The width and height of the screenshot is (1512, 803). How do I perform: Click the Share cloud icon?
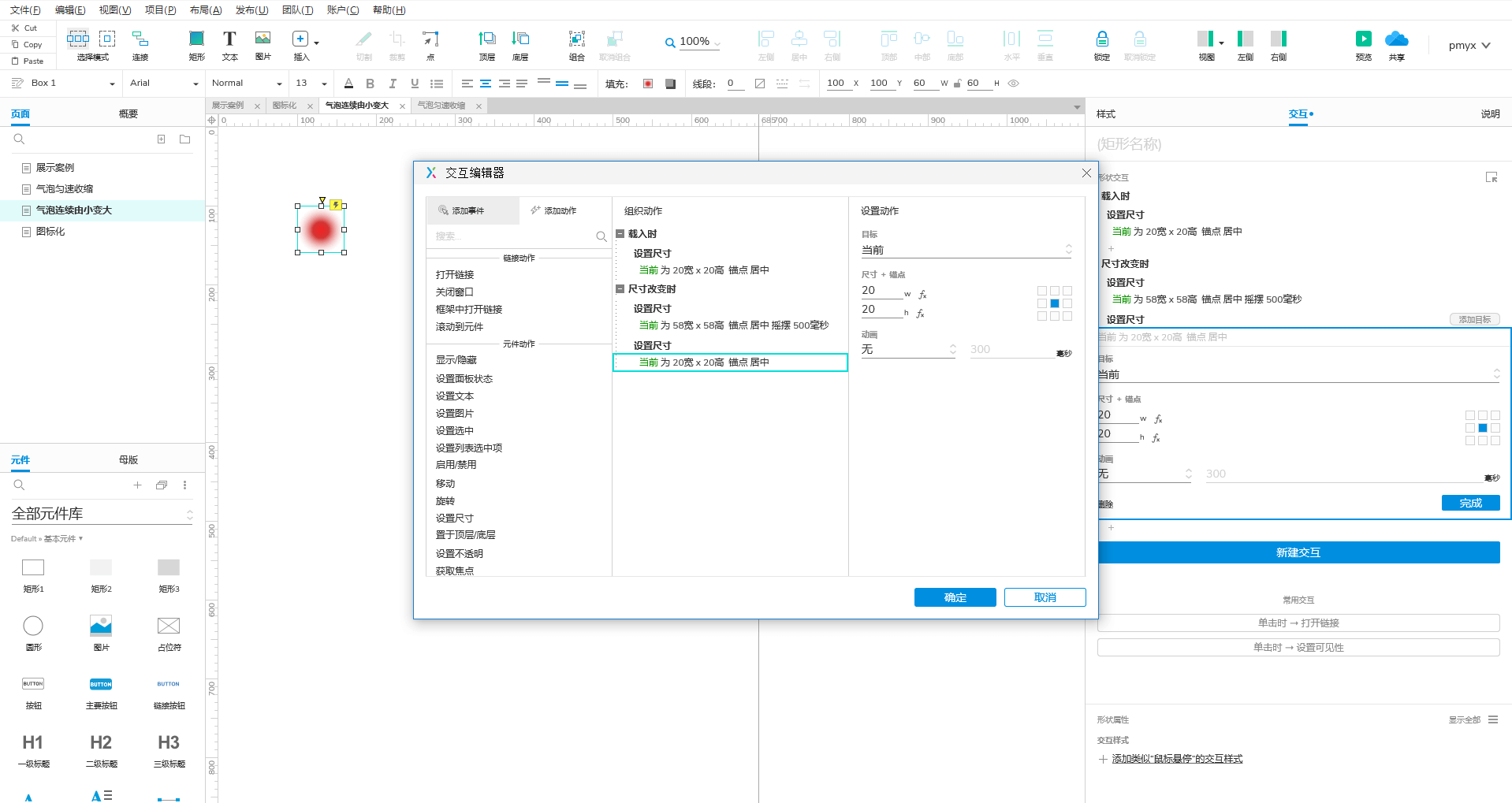(1396, 38)
